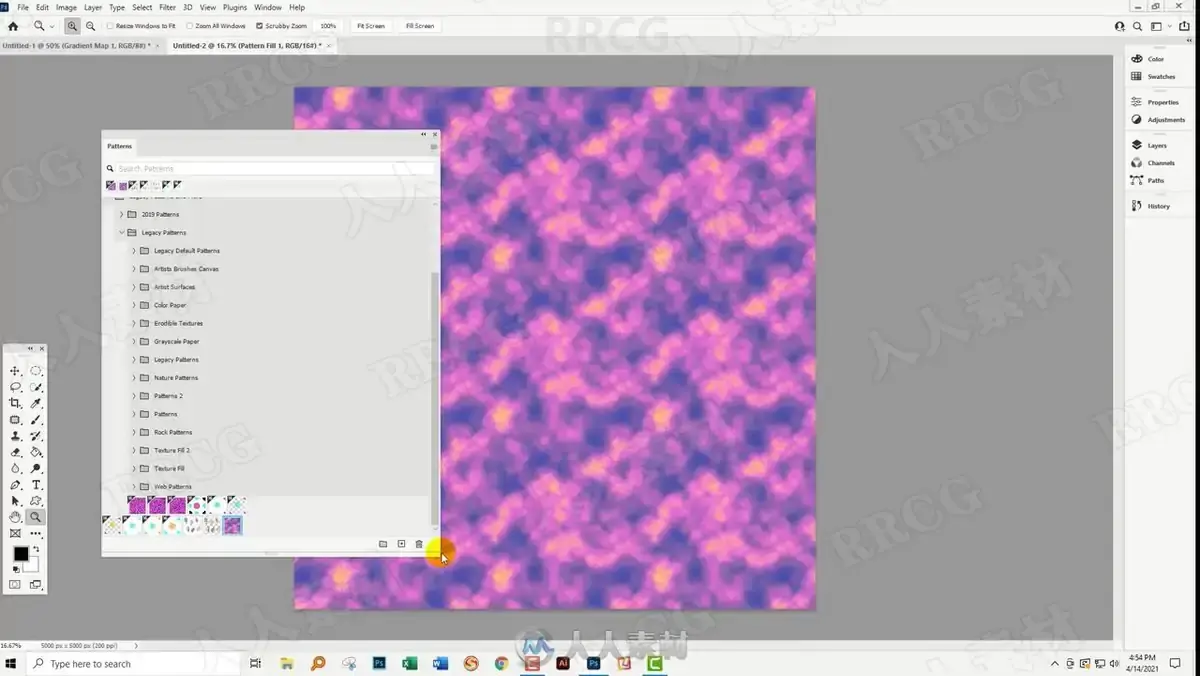Viewport: 1200px width, 676px height.
Task: Change screen mode button in toolbox
Action: point(36,584)
